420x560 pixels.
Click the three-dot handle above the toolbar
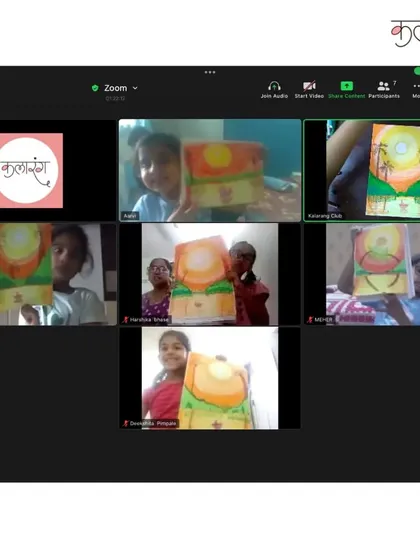click(x=210, y=72)
